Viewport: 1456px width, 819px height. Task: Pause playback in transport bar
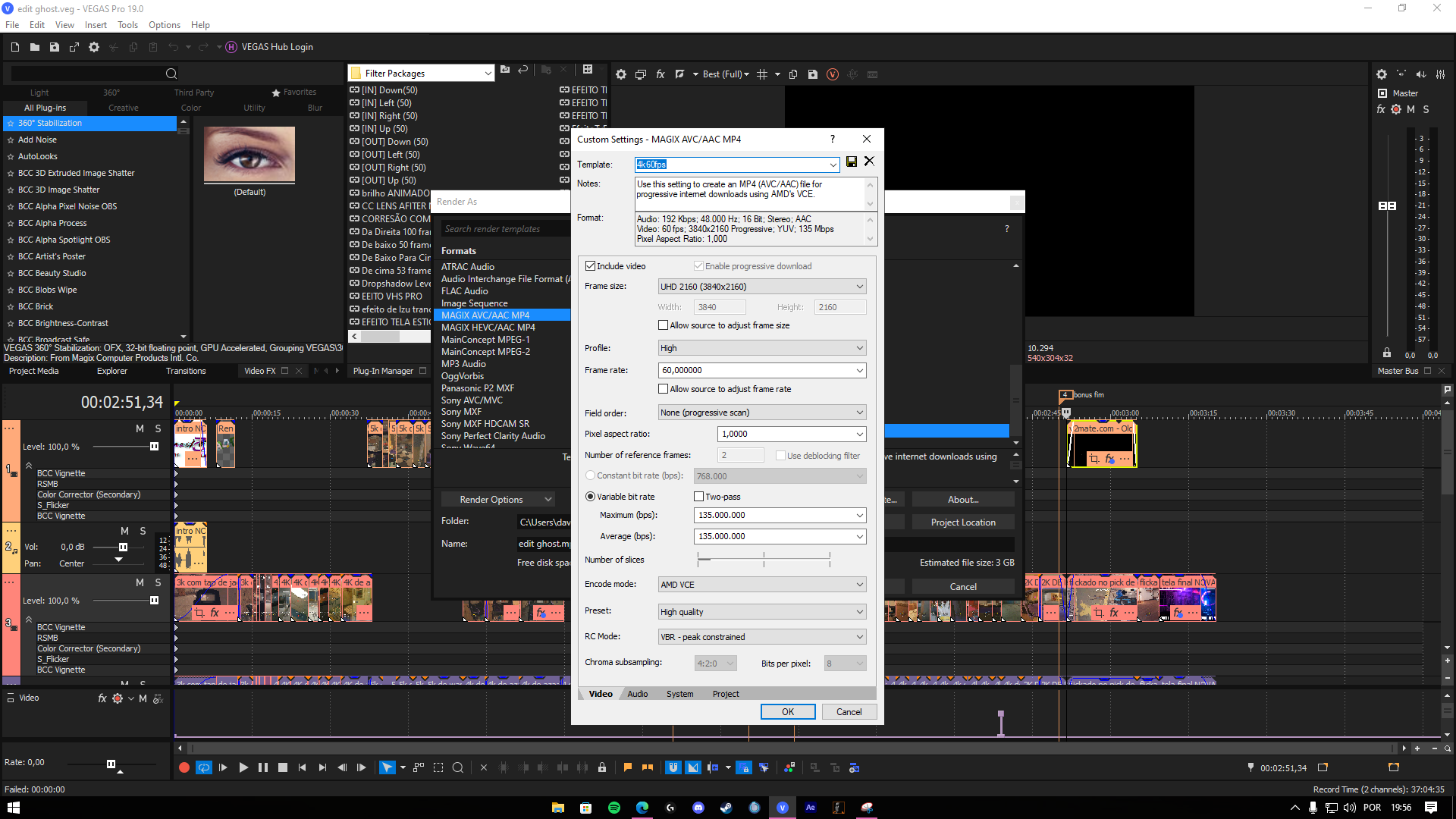coord(263,767)
